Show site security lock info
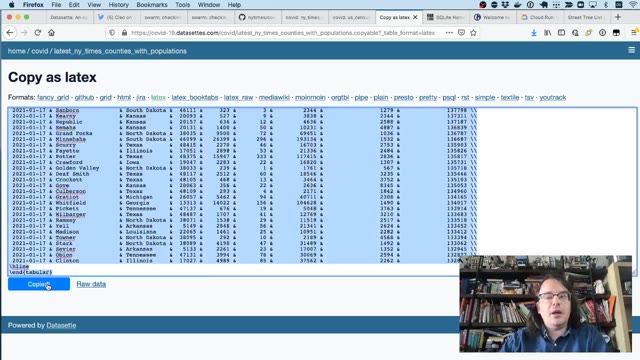The image size is (640, 360). click(124, 33)
